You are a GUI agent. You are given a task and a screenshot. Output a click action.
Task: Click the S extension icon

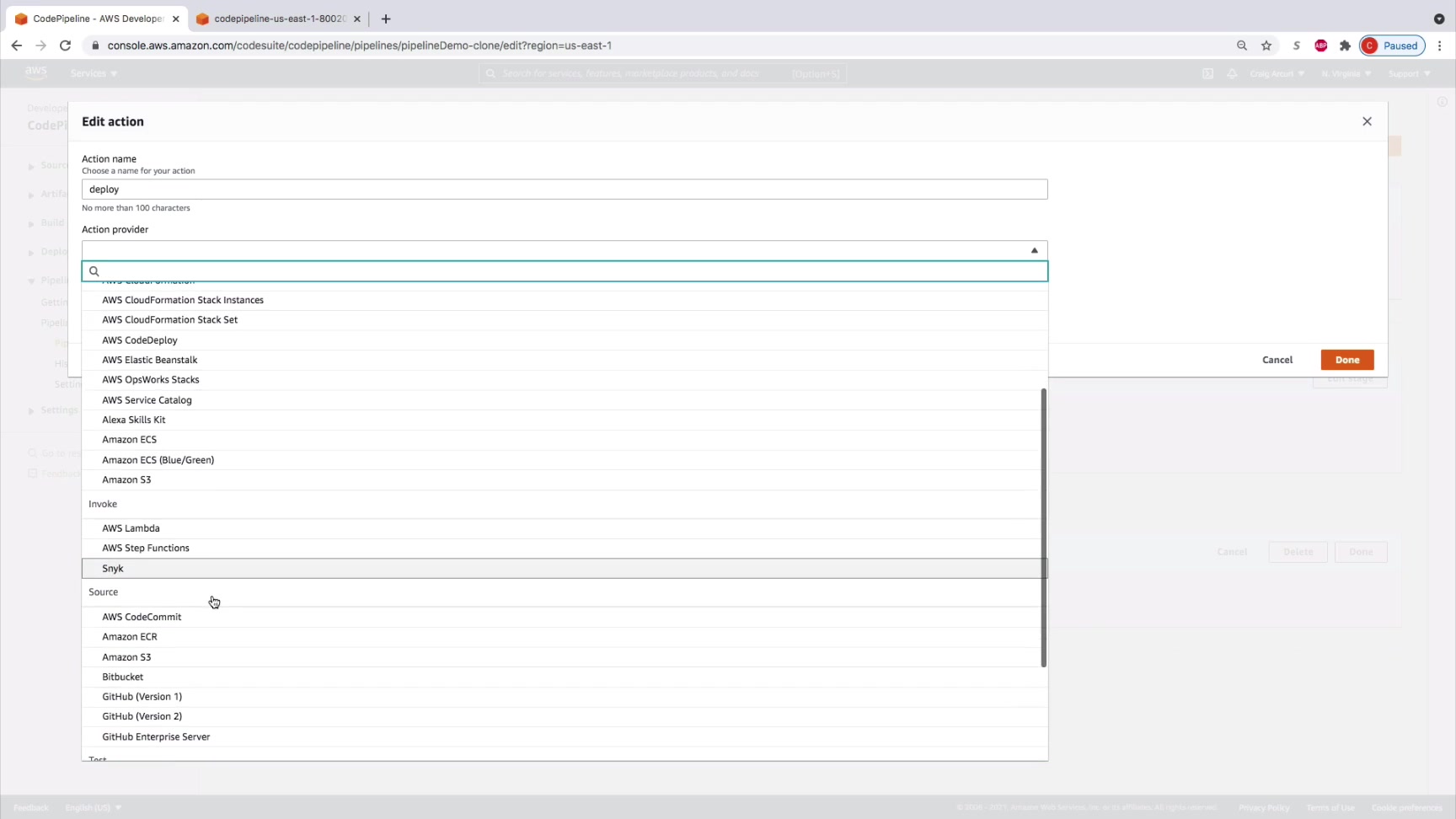[x=1297, y=45]
